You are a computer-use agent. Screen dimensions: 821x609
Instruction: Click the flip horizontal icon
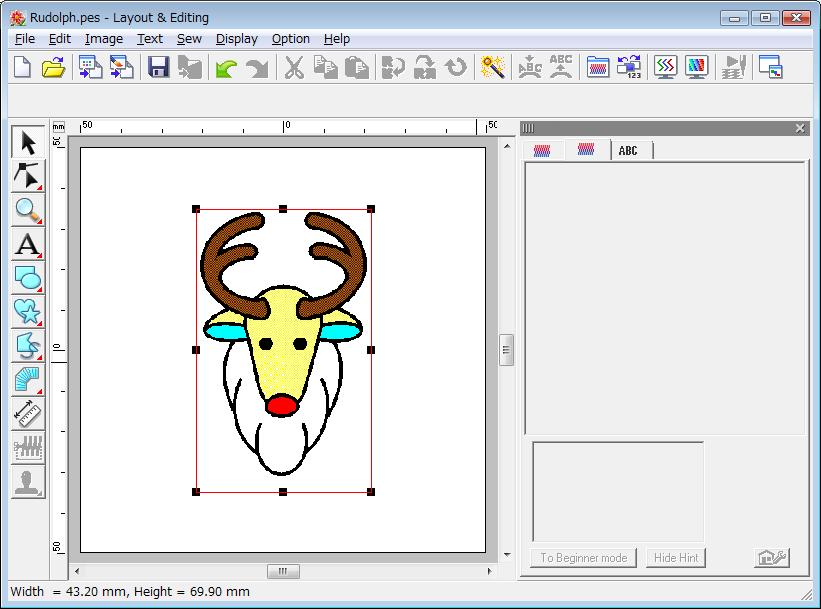tap(393, 68)
